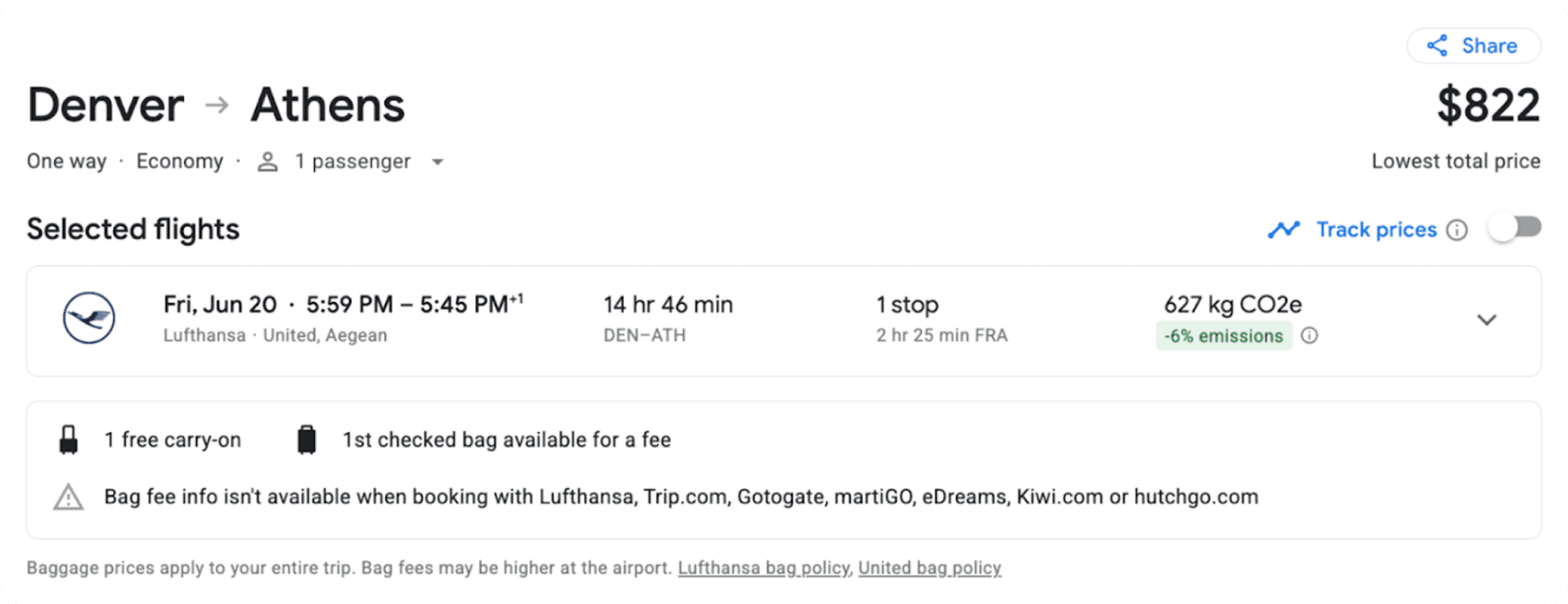Click the $822 lowest total price

coord(1488,105)
